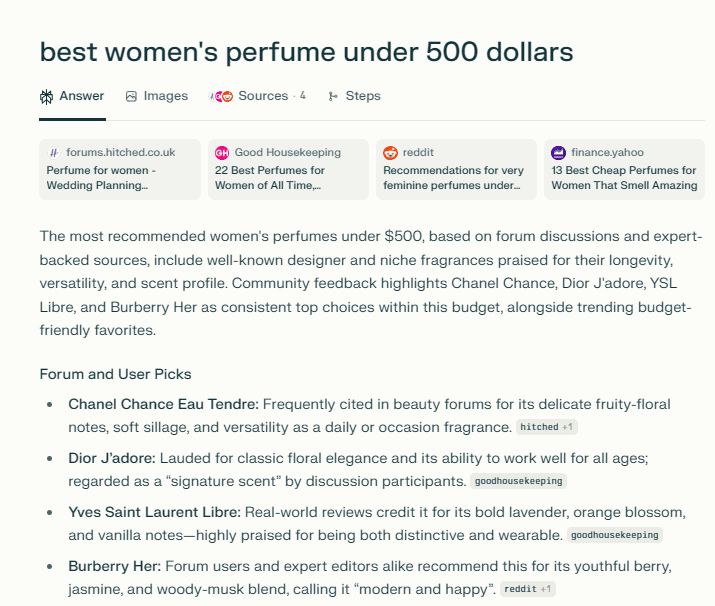
Task: Click the Yahoo Finance favicon
Action: click(559, 153)
